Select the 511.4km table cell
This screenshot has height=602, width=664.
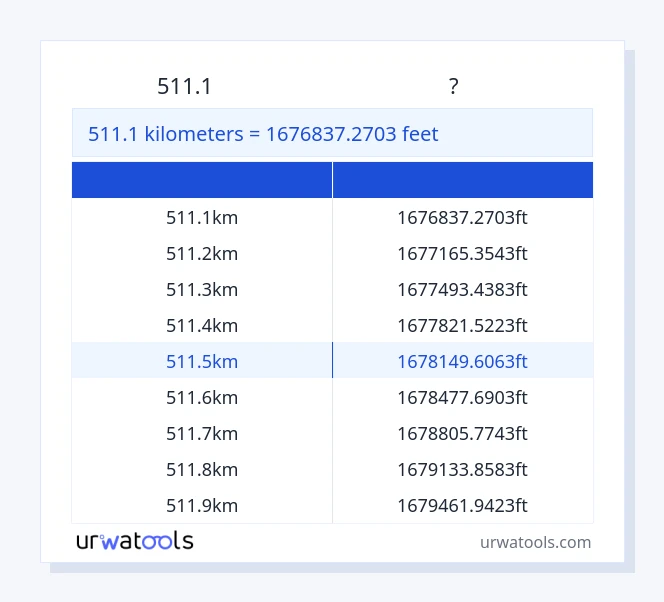click(202, 325)
